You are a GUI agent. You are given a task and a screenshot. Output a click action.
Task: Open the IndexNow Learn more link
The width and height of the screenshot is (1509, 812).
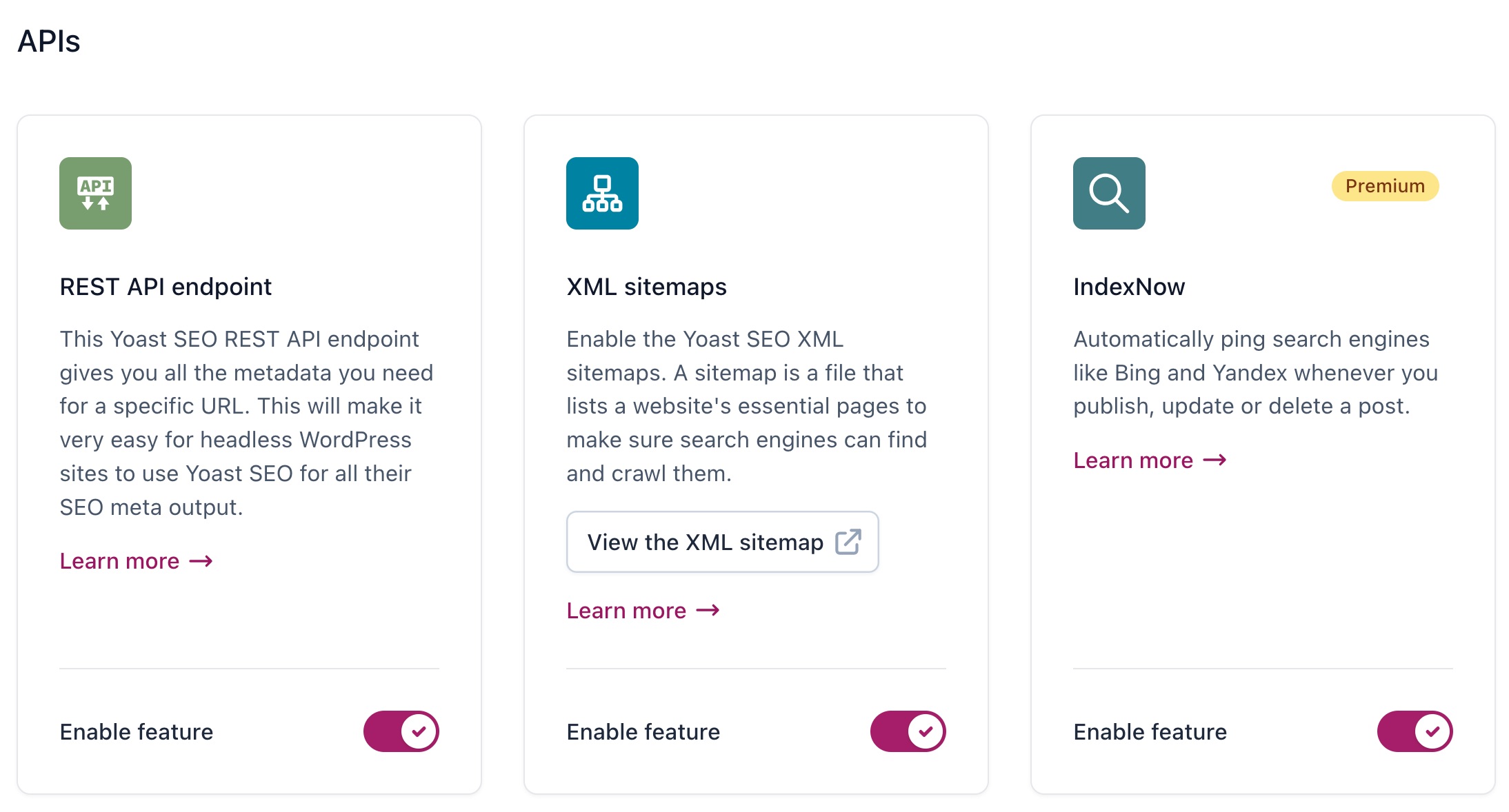(x=1133, y=460)
